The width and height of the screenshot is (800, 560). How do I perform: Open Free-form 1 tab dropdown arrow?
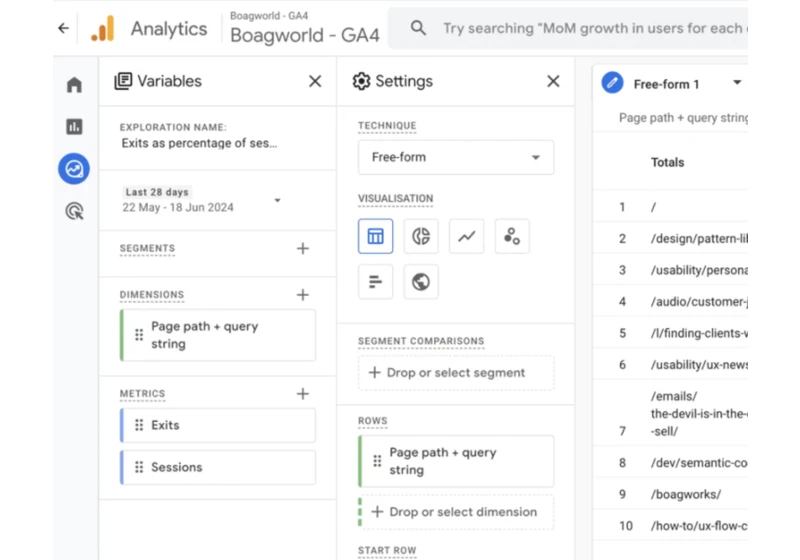[x=737, y=83]
